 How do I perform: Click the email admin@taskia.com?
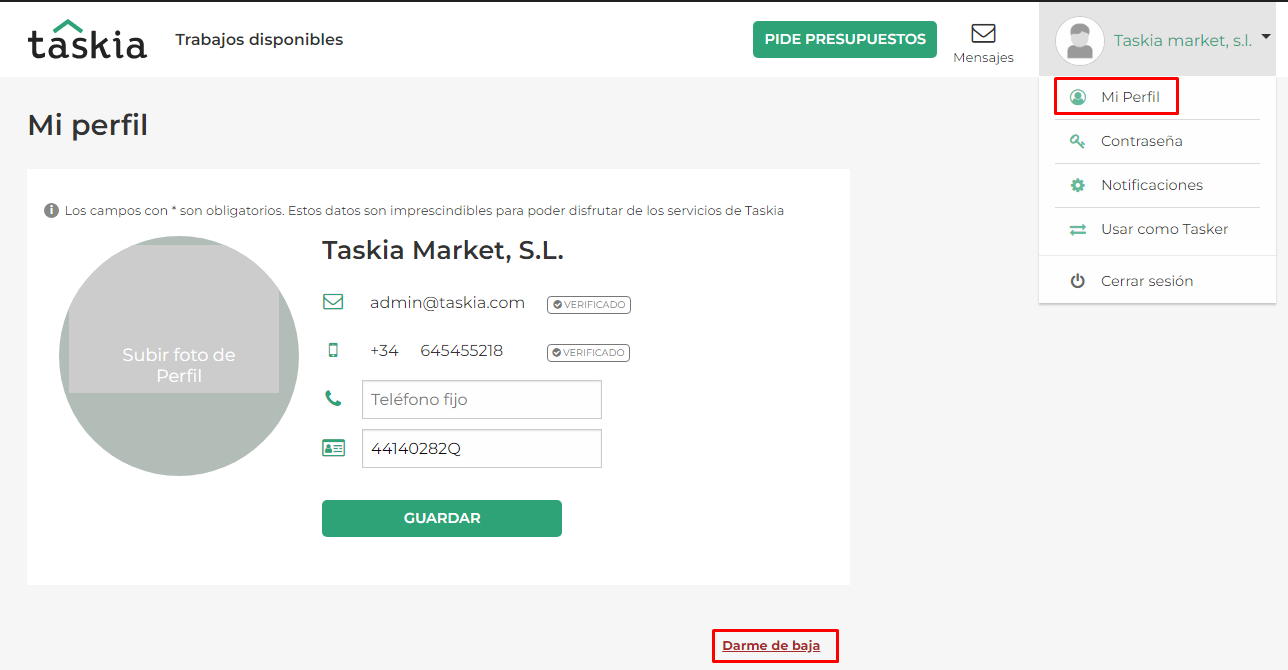[x=447, y=302]
